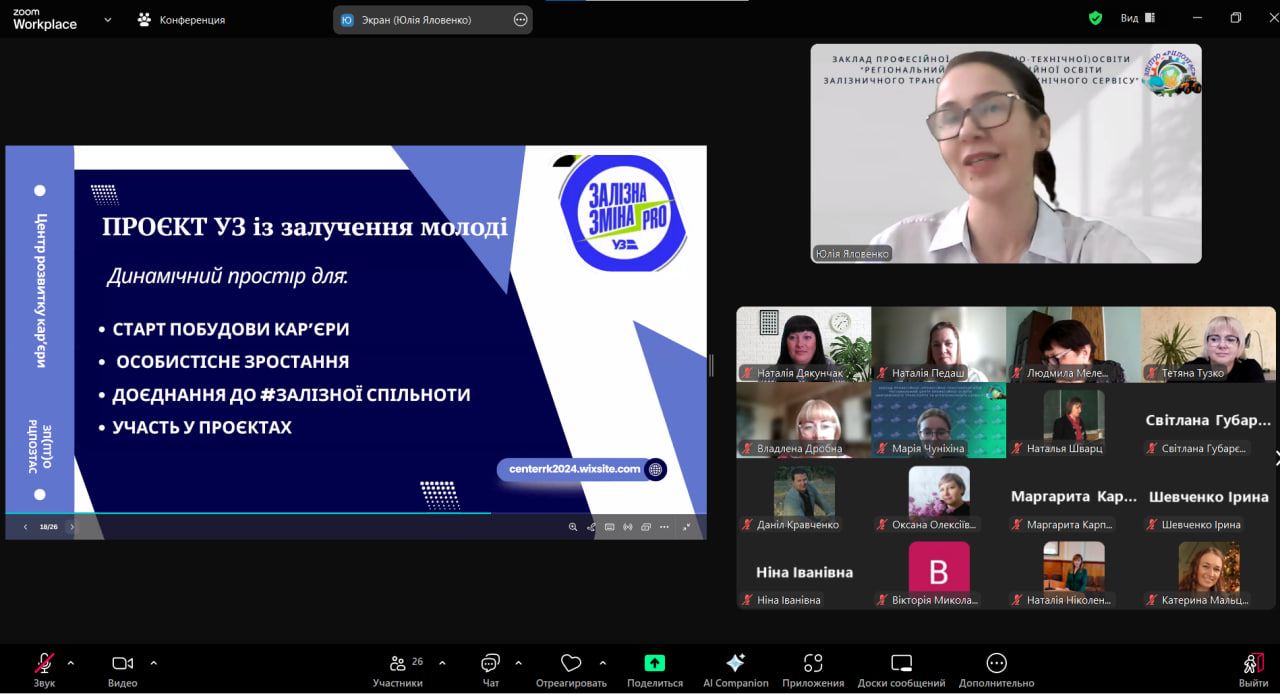Screen dimensions: 1280x694
Task: Select Наталія Дякунчак's video tile
Action: (803, 344)
